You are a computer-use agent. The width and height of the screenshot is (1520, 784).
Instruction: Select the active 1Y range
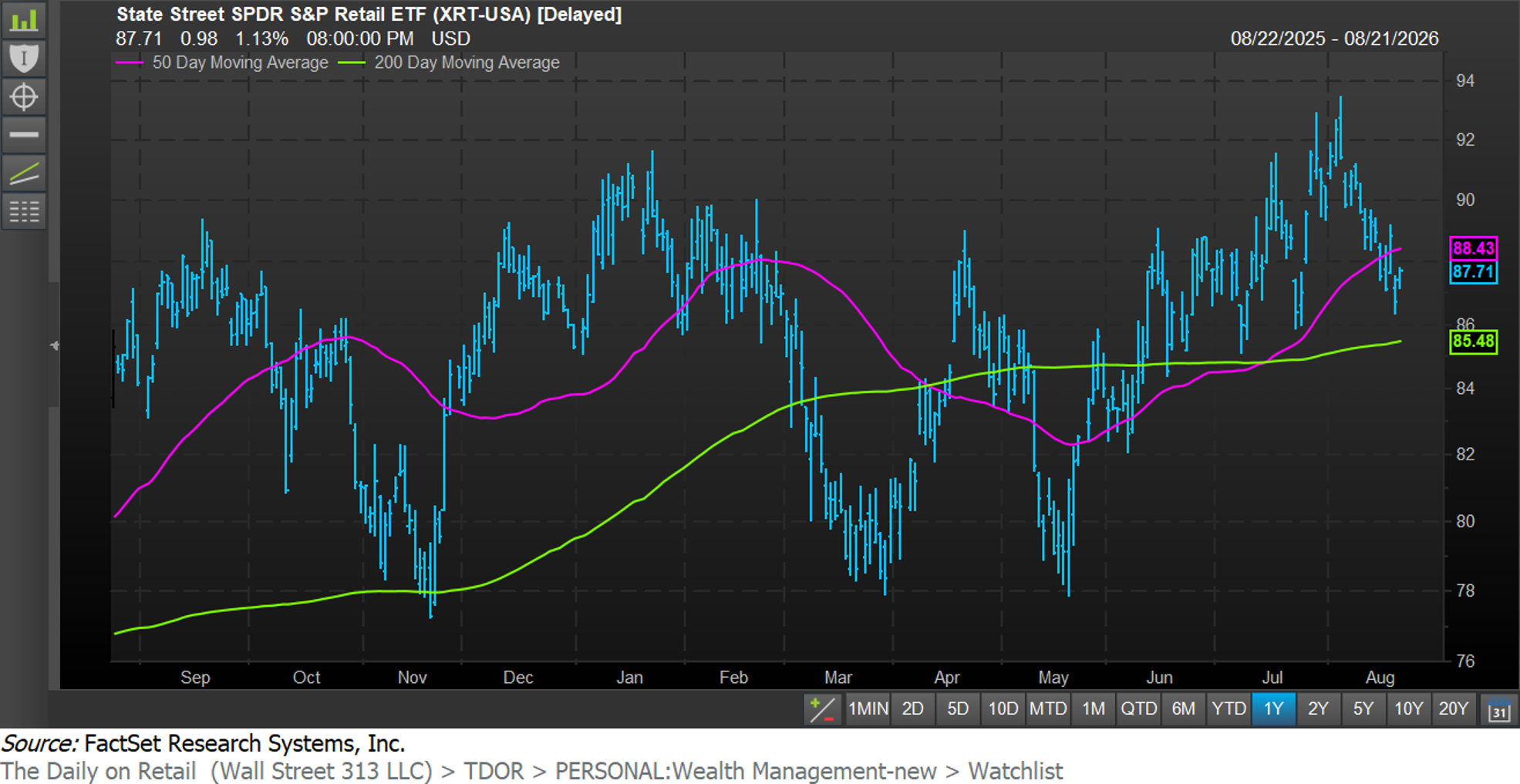pos(1273,708)
